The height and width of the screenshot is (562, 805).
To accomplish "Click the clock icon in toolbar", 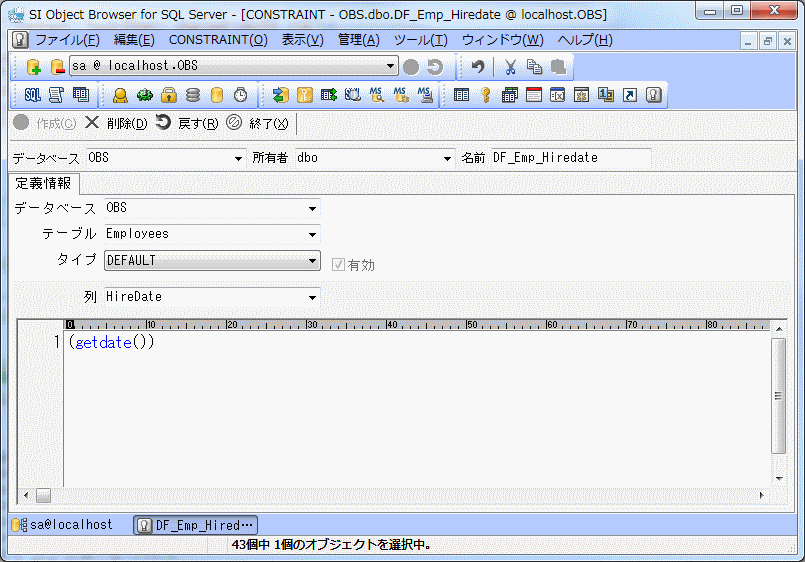I will tap(240, 95).
